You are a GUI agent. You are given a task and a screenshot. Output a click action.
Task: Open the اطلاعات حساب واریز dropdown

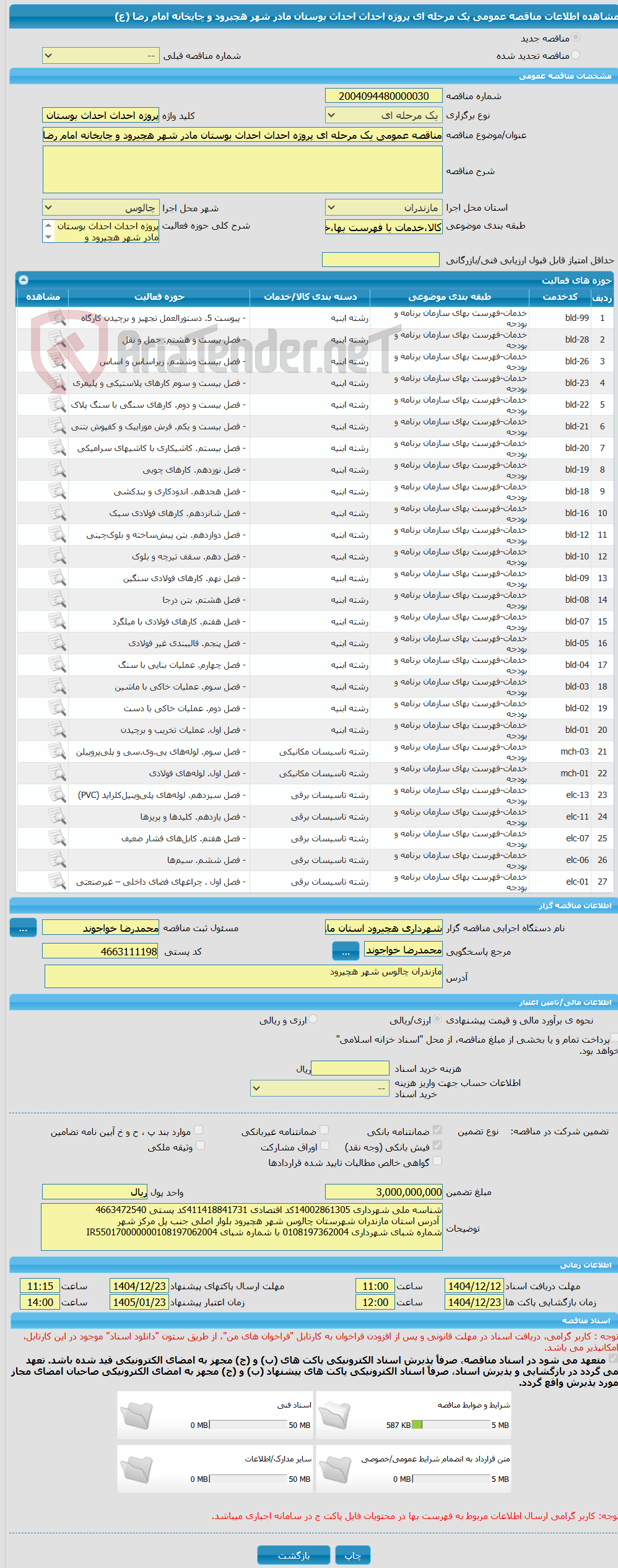click(x=320, y=1088)
